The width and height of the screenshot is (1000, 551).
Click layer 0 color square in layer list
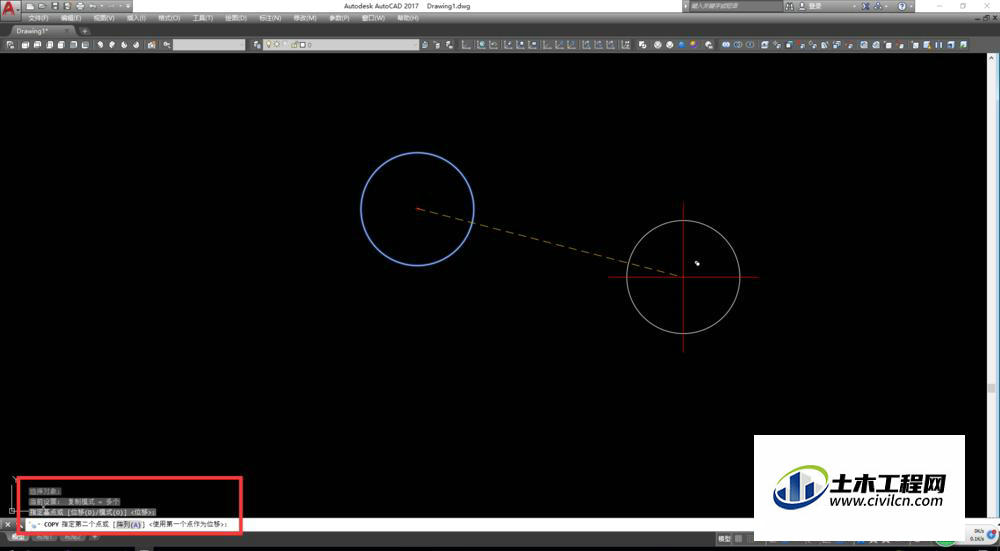click(303, 45)
